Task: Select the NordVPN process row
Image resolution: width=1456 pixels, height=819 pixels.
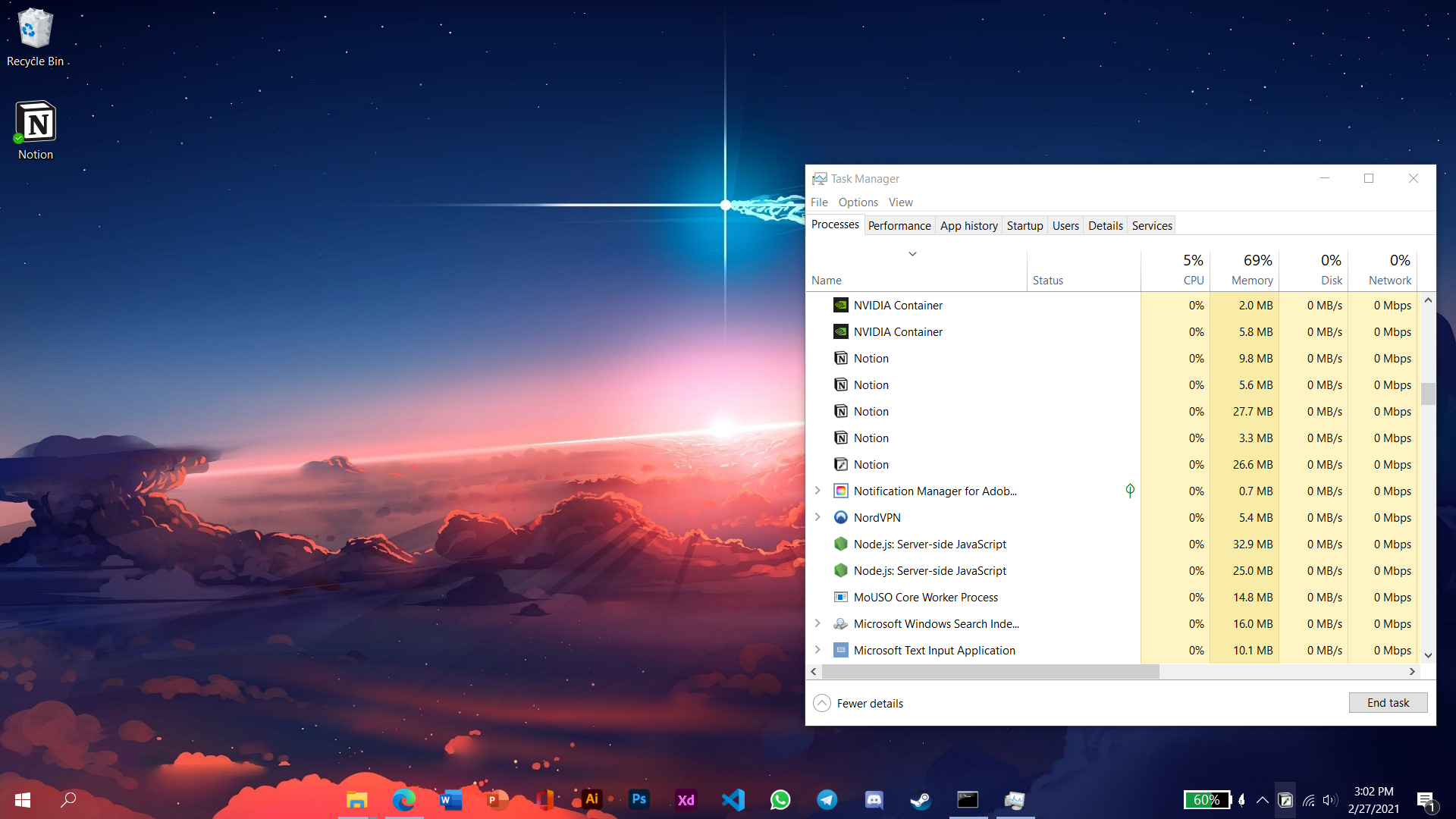Action: pyautogui.click(x=877, y=518)
